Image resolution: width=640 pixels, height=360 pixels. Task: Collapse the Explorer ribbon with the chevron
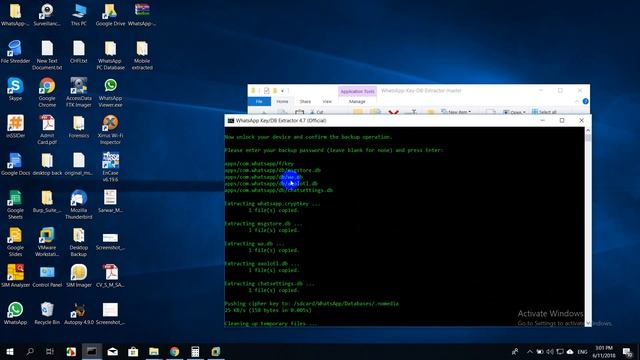[577, 101]
